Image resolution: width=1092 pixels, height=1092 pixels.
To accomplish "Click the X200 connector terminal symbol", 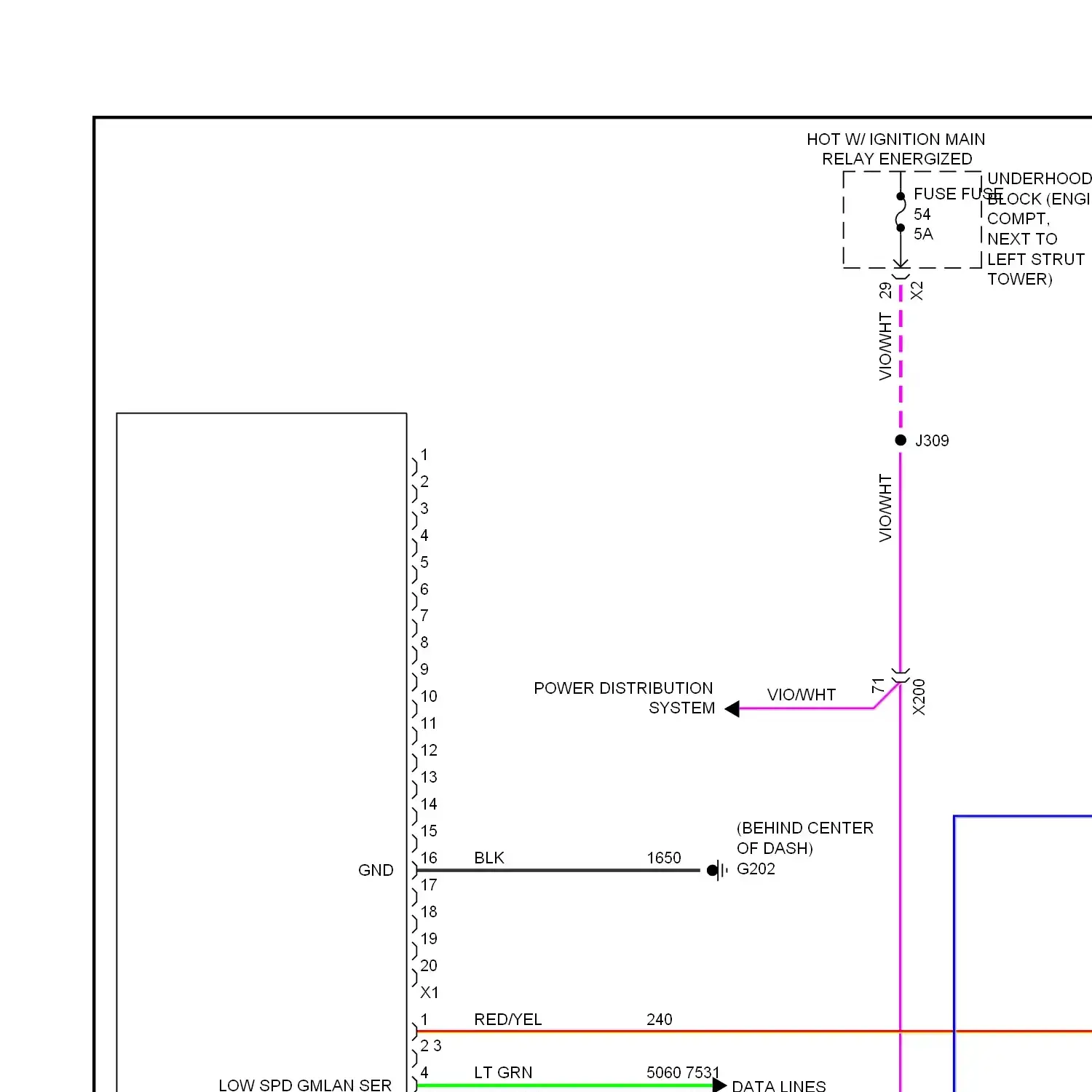I will (x=901, y=676).
